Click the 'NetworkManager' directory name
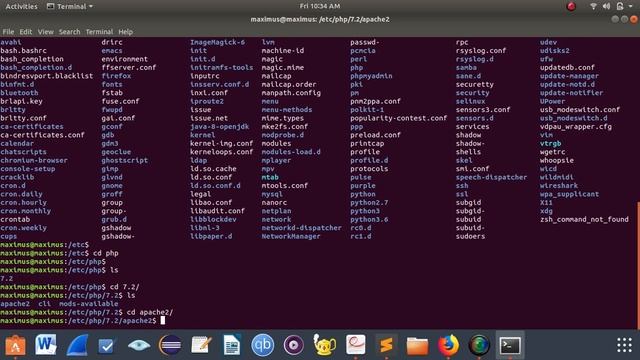The width and height of the screenshot is (640, 360). [291, 236]
